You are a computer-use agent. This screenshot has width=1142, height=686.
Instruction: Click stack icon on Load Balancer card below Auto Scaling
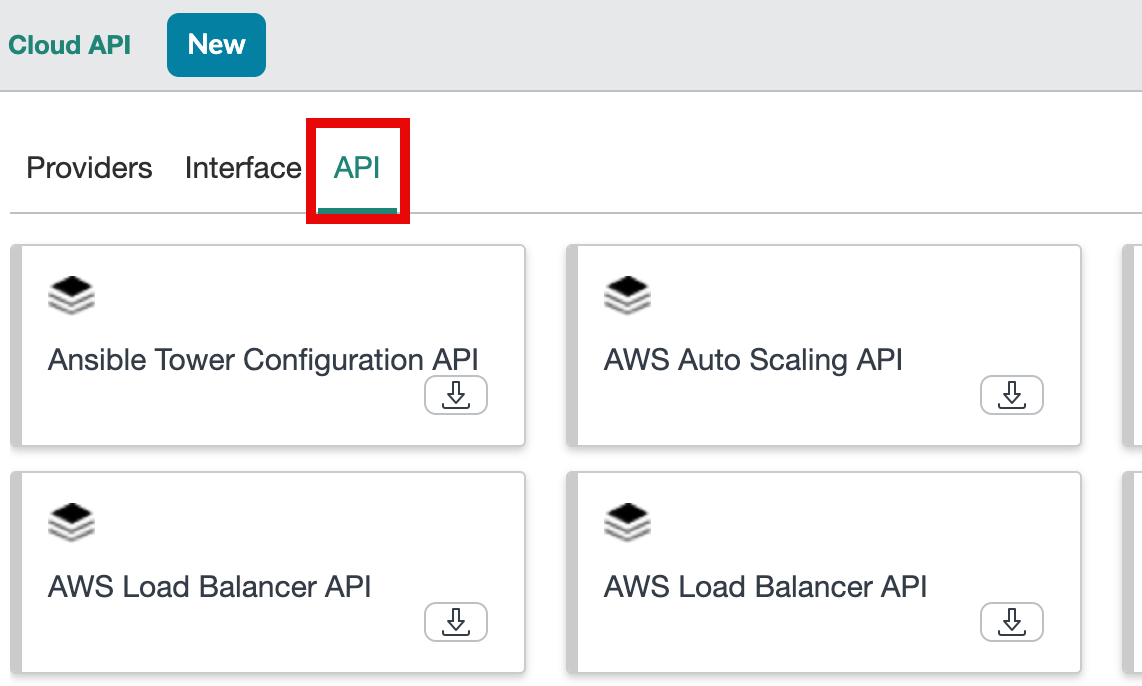627,522
